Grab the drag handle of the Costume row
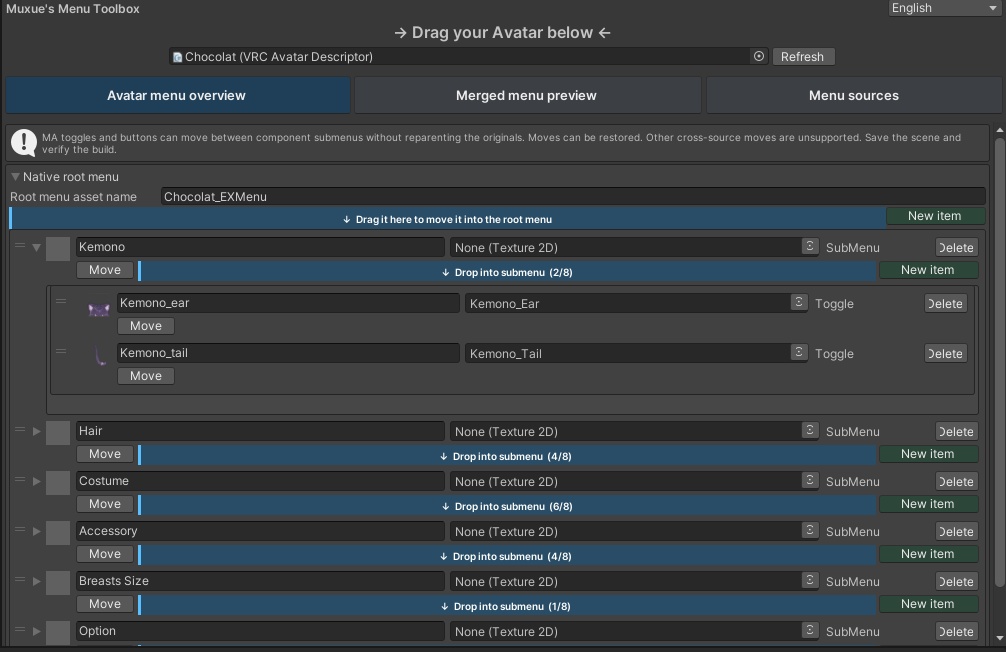The width and height of the screenshot is (1006, 652). click(x=20, y=479)
